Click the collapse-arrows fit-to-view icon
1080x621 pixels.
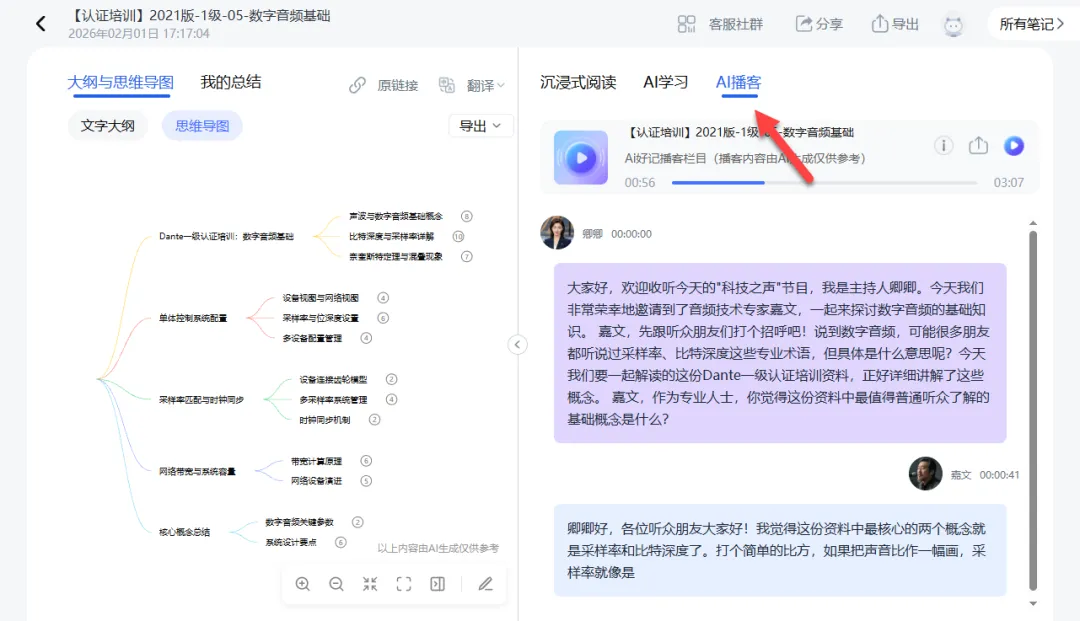pyautogui.click(x=370, y=584)
